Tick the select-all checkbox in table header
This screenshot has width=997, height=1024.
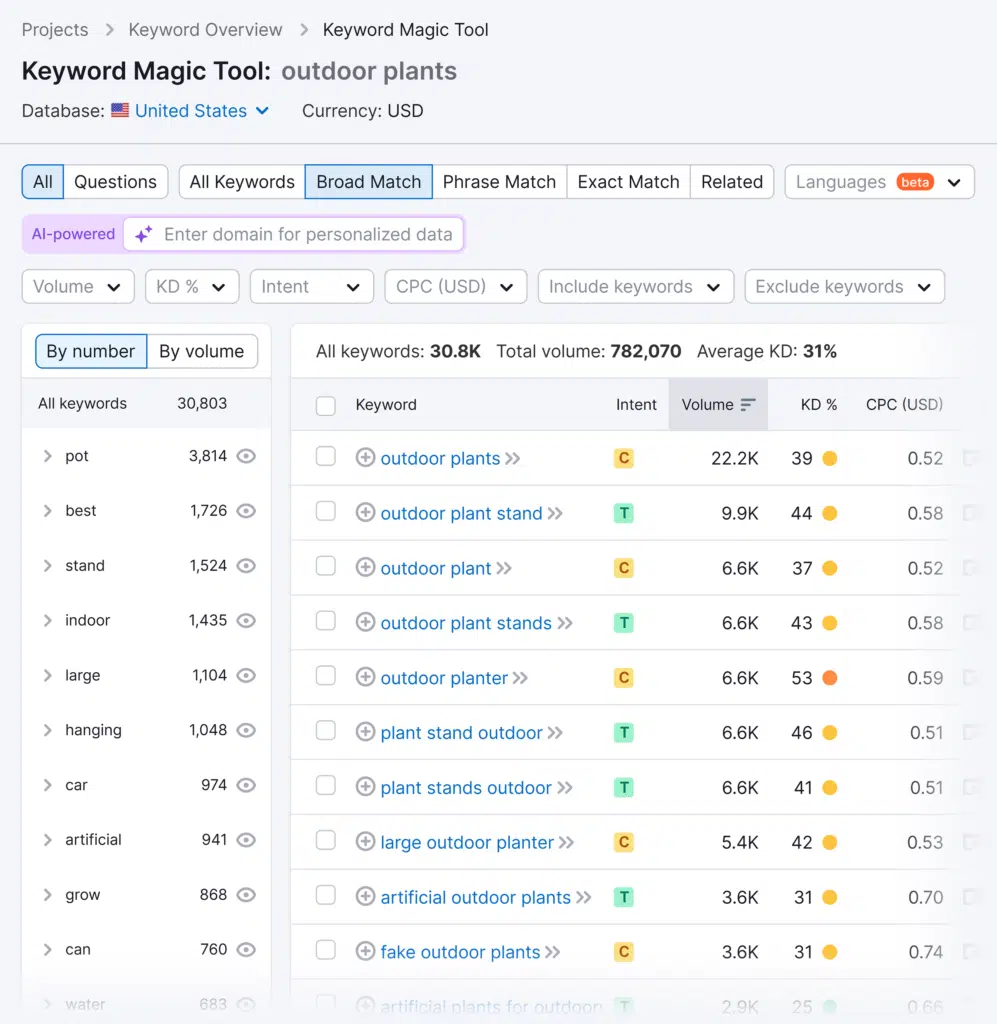tap(326, 405)
